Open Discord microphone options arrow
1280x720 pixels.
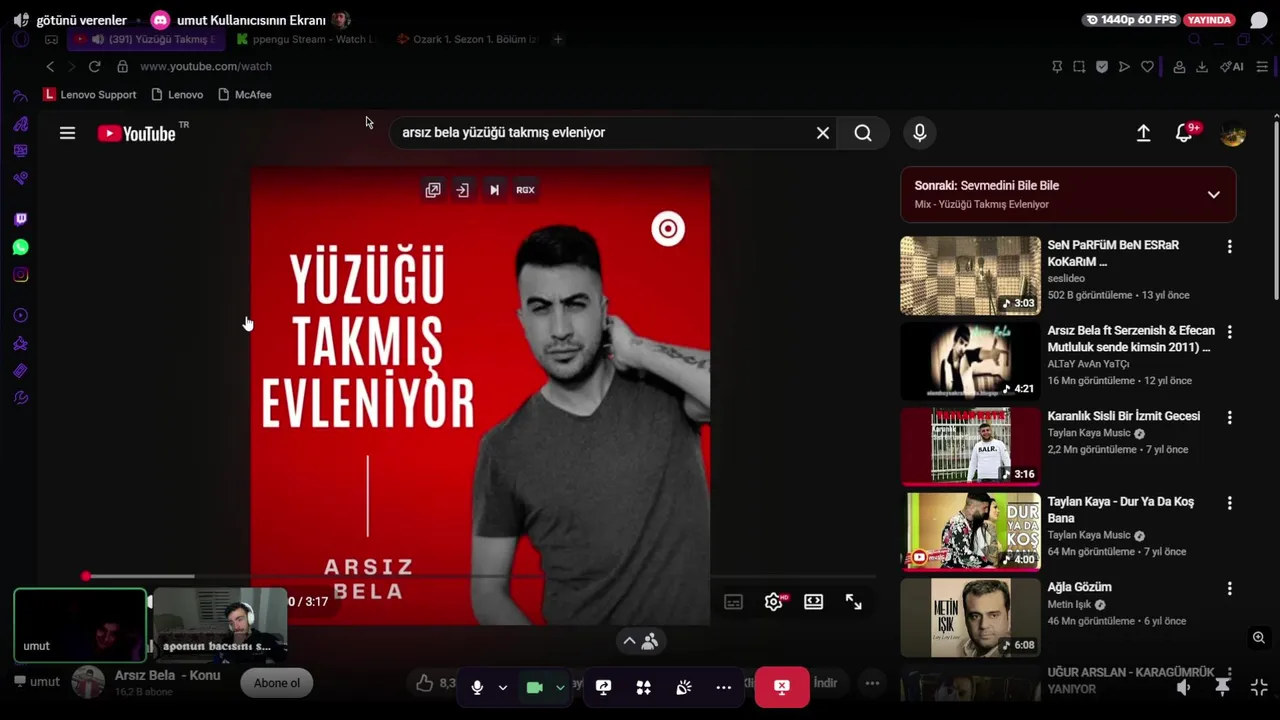(503, 687)
